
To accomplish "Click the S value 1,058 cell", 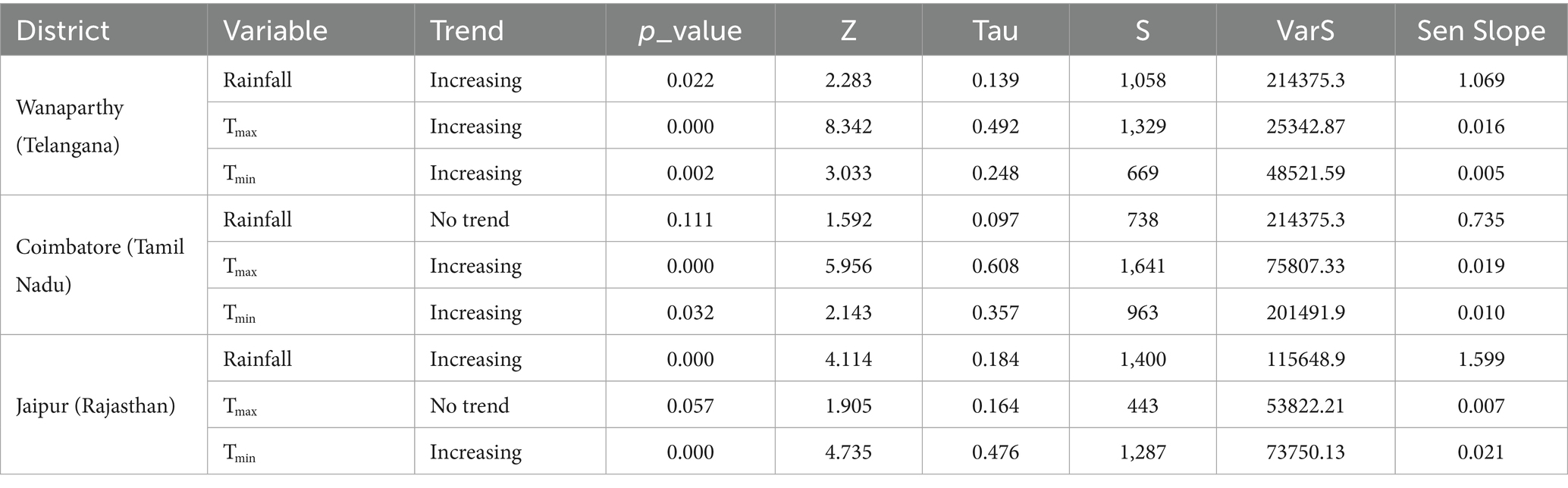I will point(1142,80).
